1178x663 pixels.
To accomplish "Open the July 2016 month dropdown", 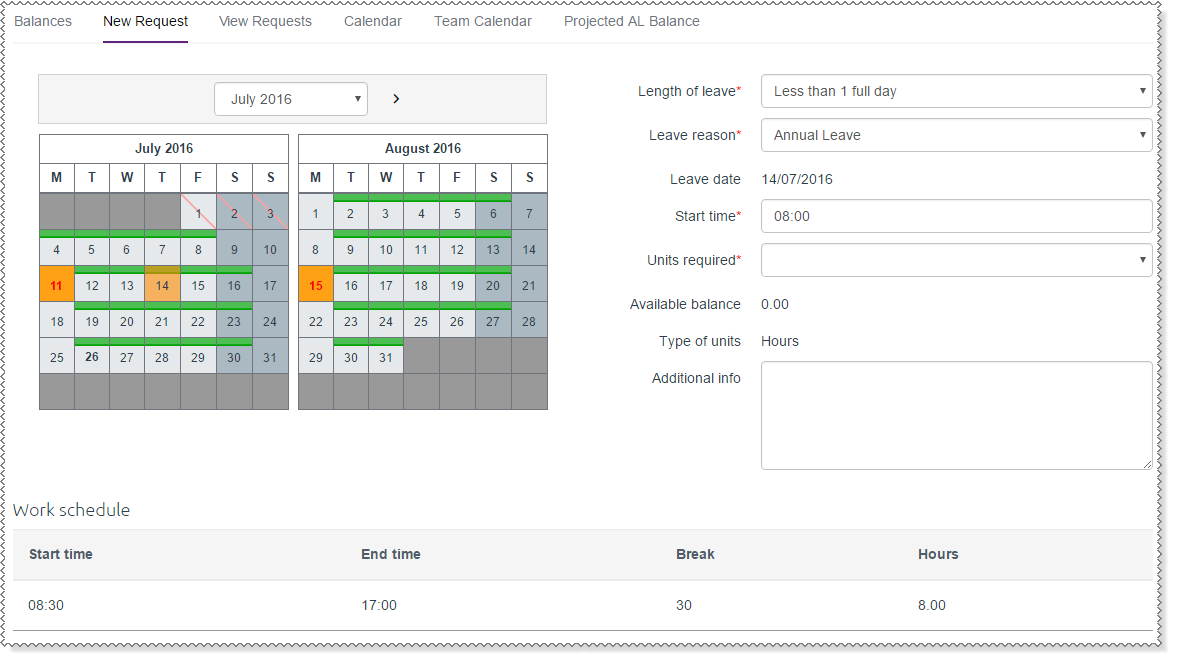I will tap(290, 99).
